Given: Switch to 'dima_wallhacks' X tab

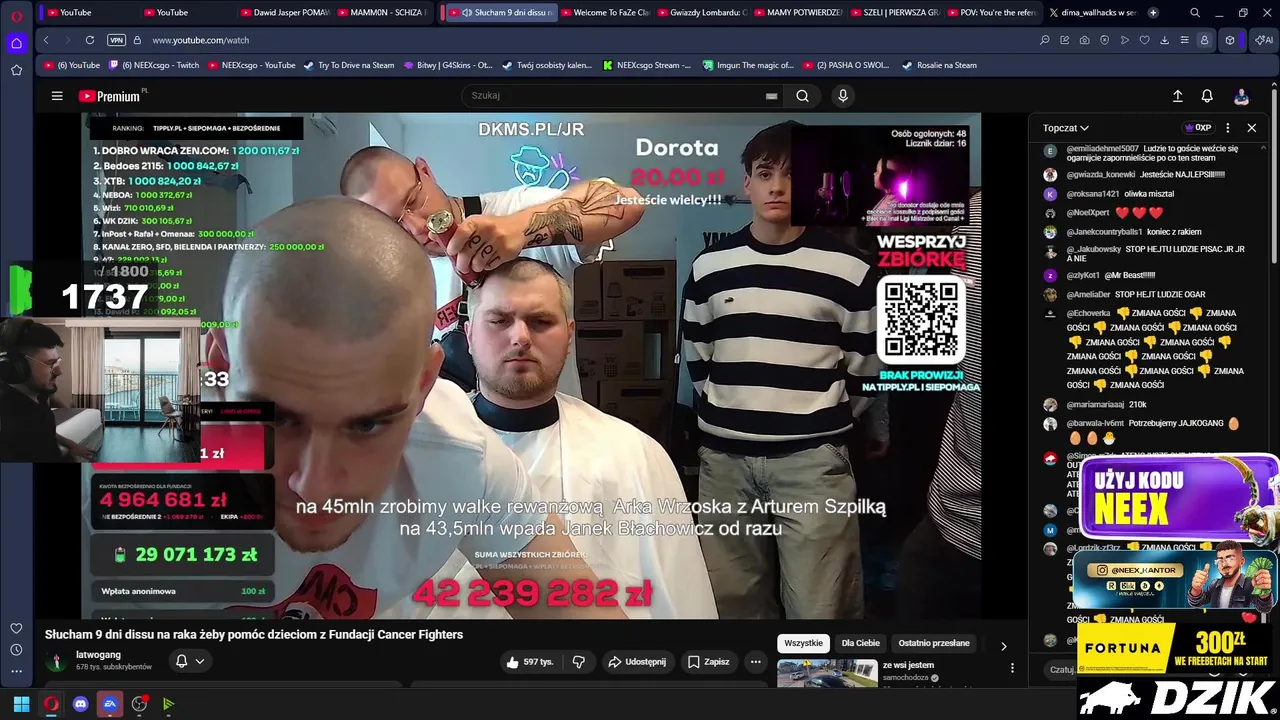Looking at the screenshot, I should pos(1093,13).
